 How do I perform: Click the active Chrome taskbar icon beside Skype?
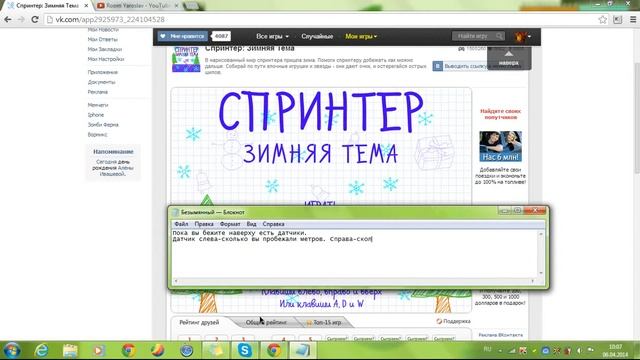coord(274,350)
